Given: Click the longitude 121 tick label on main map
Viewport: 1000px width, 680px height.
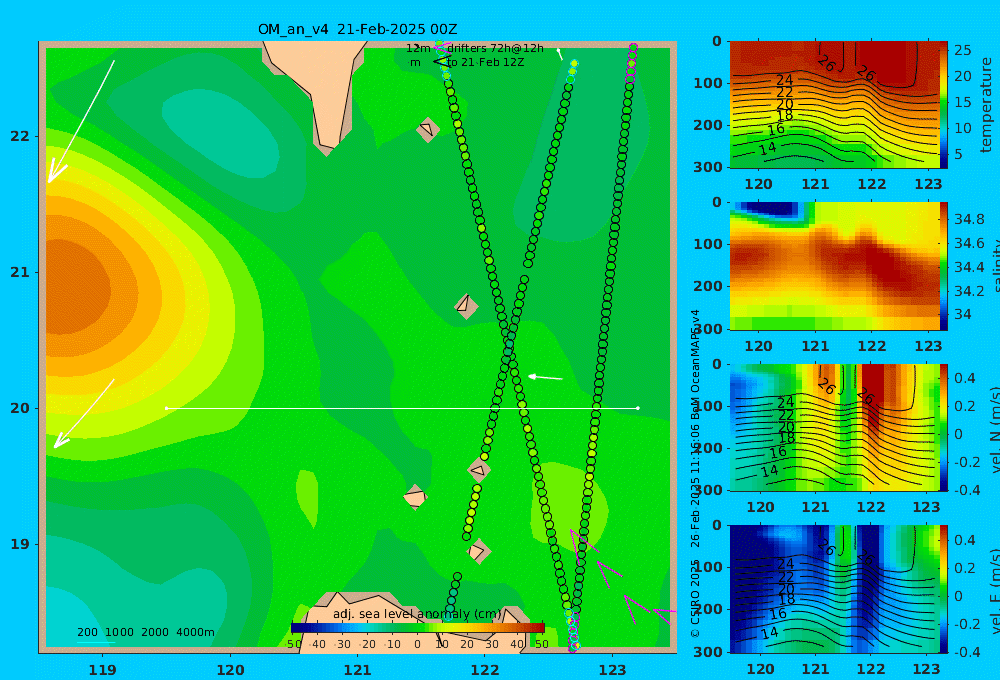Looking at the screenshot, I should pyautogui.click(x=357, y=670).
